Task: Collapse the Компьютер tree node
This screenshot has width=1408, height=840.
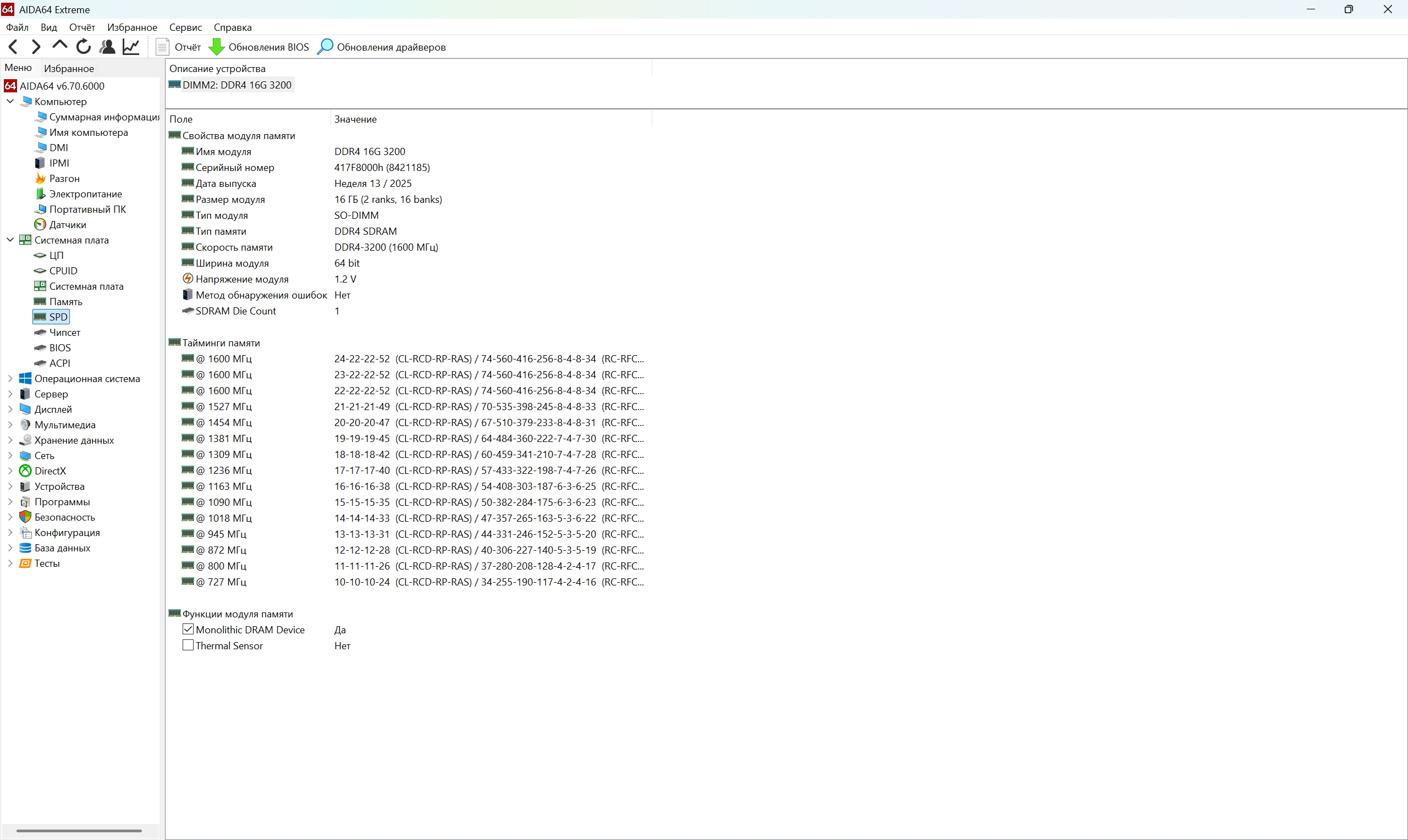Action: click(x=10, y=101)
